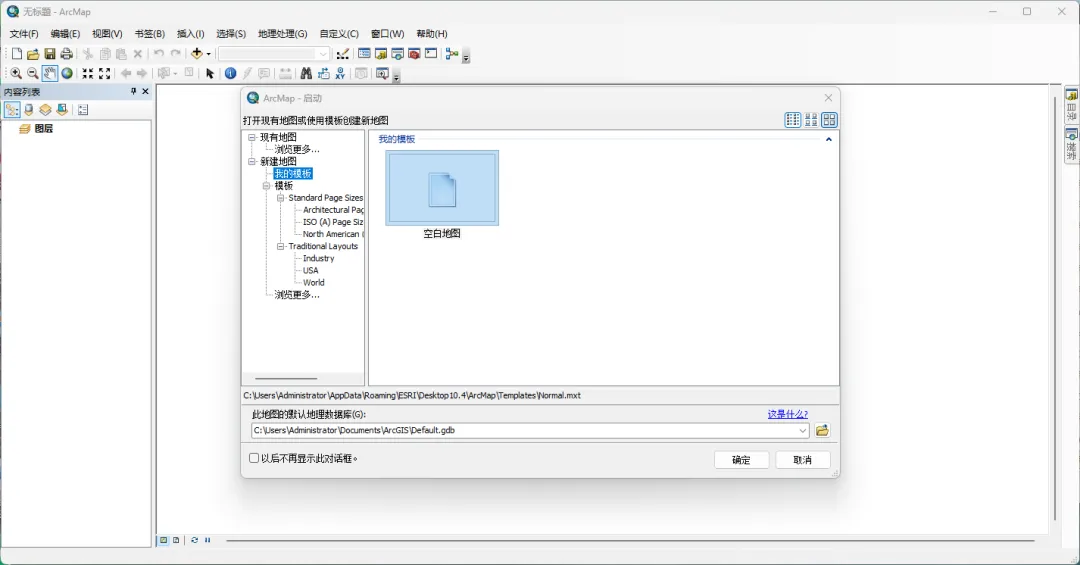
Task: Open the map scale combo box
Action: (x=274, y=54)
